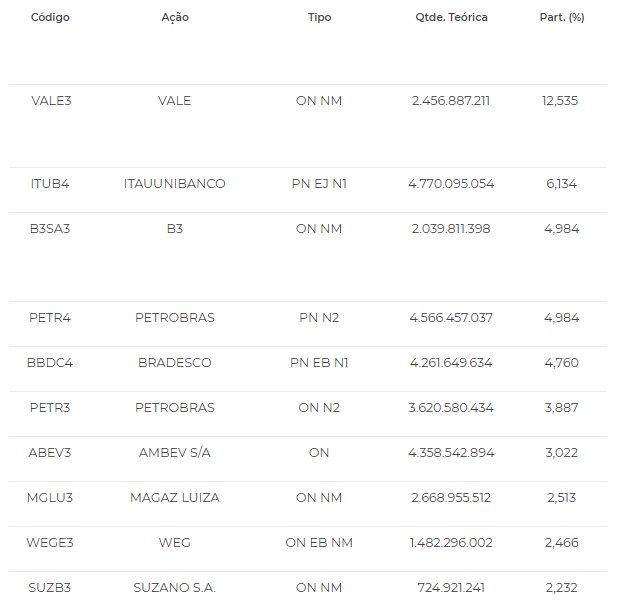Screen dimensions: 619x612
Task: Select the ITUB4 ticker code
Action: (50, 184)
